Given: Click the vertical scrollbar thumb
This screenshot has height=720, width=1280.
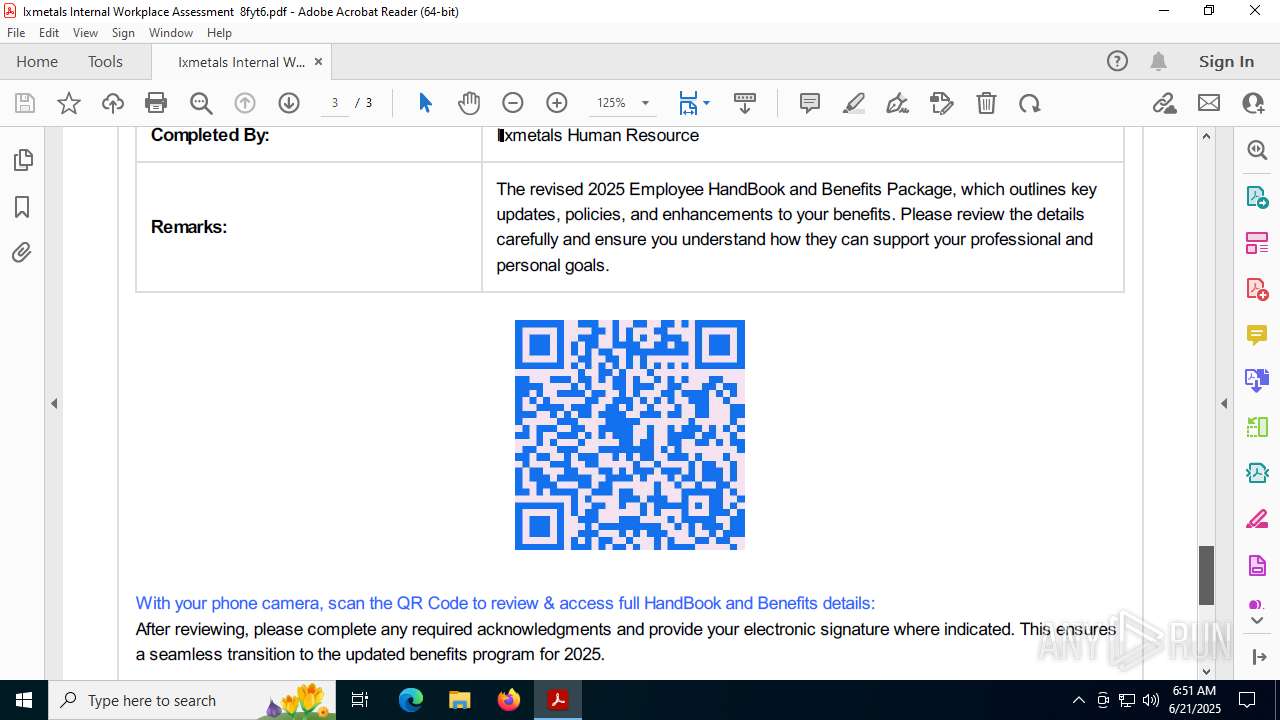Looking at the screenshot, I should coord(1206,575).
